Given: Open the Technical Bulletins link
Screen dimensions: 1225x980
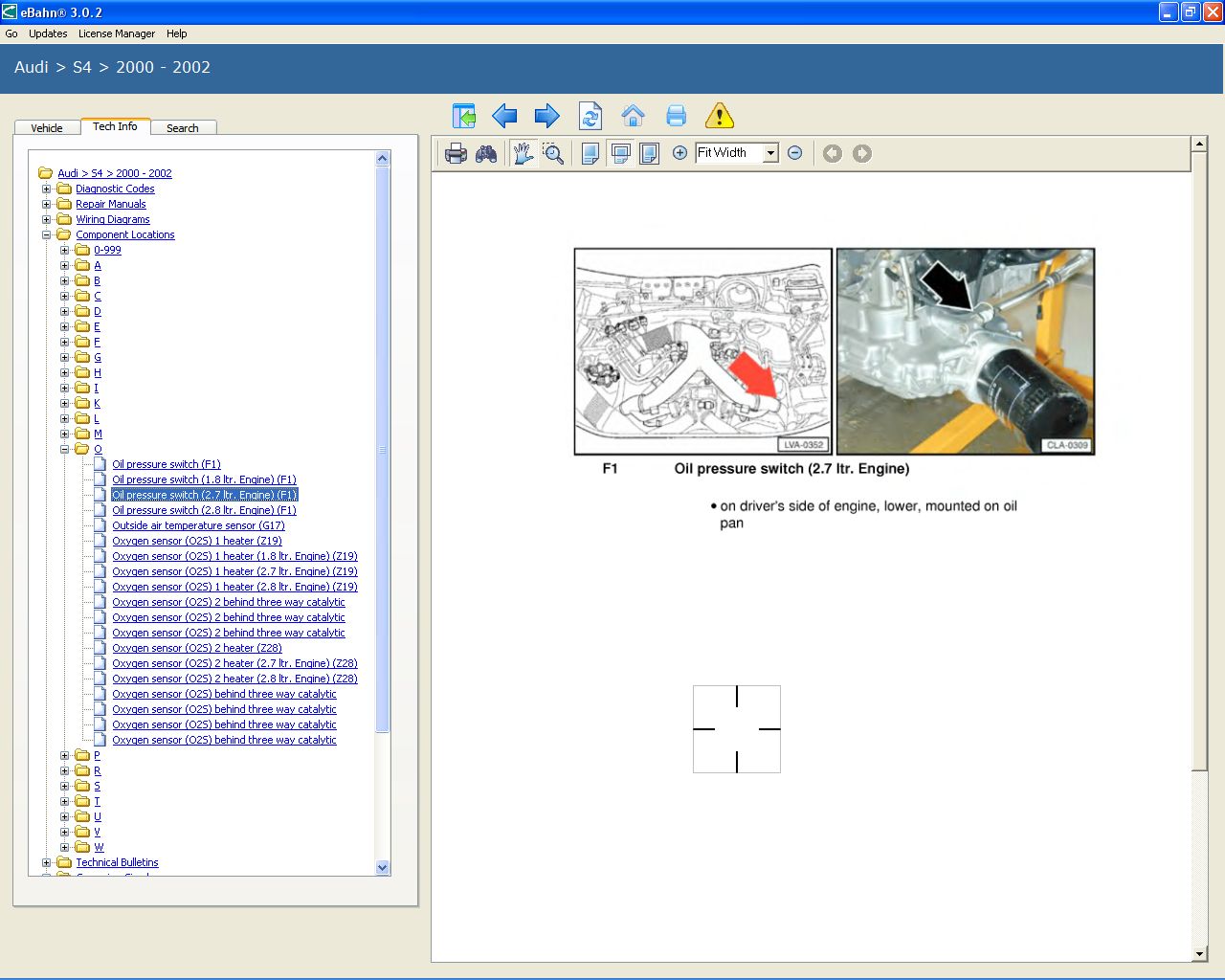Looking at the screenshot, I should pos(117,862).
